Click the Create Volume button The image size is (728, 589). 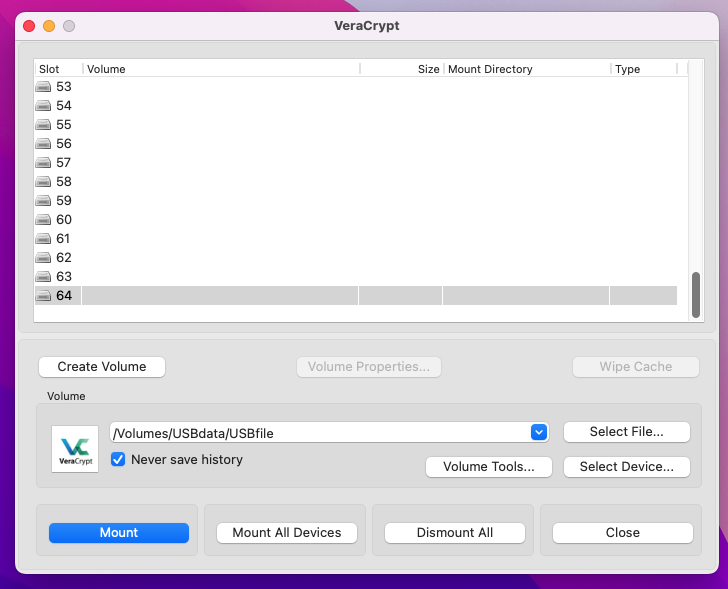[x=102, y=367]
